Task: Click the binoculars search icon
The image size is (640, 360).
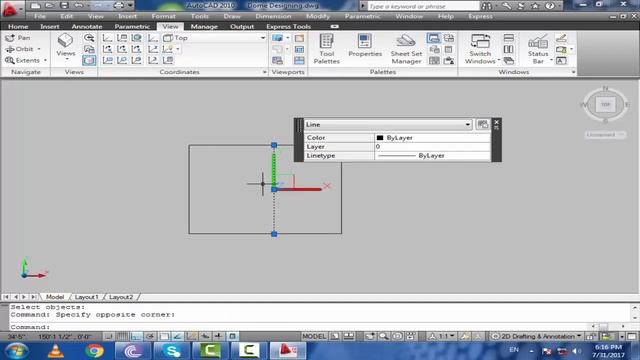Action: (487, 6)
